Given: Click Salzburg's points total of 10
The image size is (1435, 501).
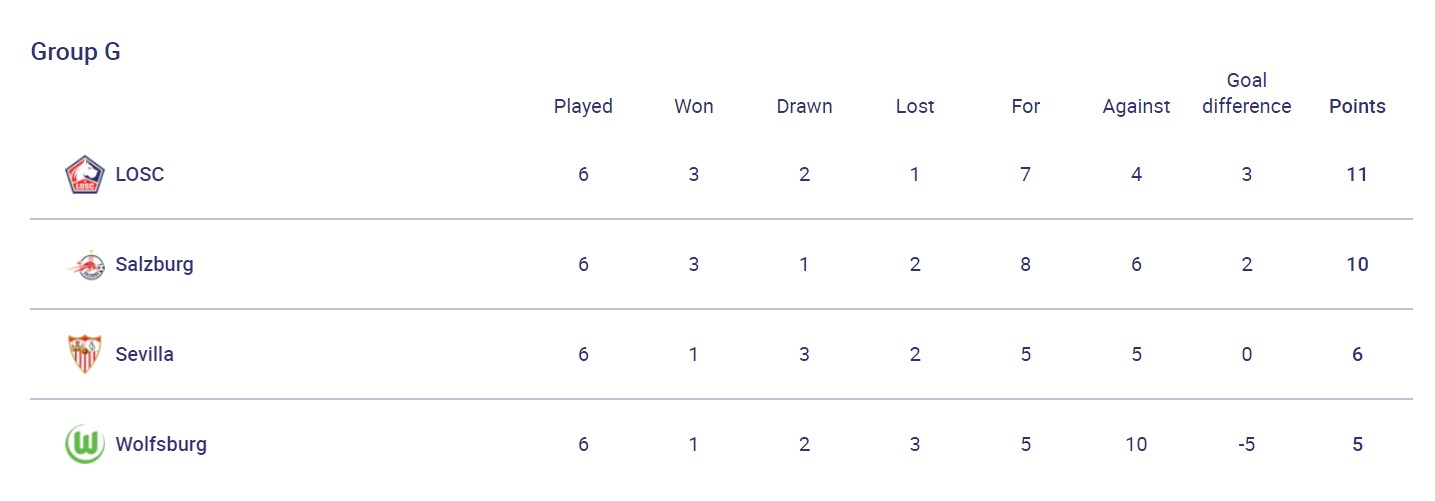Looking at the screenshot, I should point(1357,265).
